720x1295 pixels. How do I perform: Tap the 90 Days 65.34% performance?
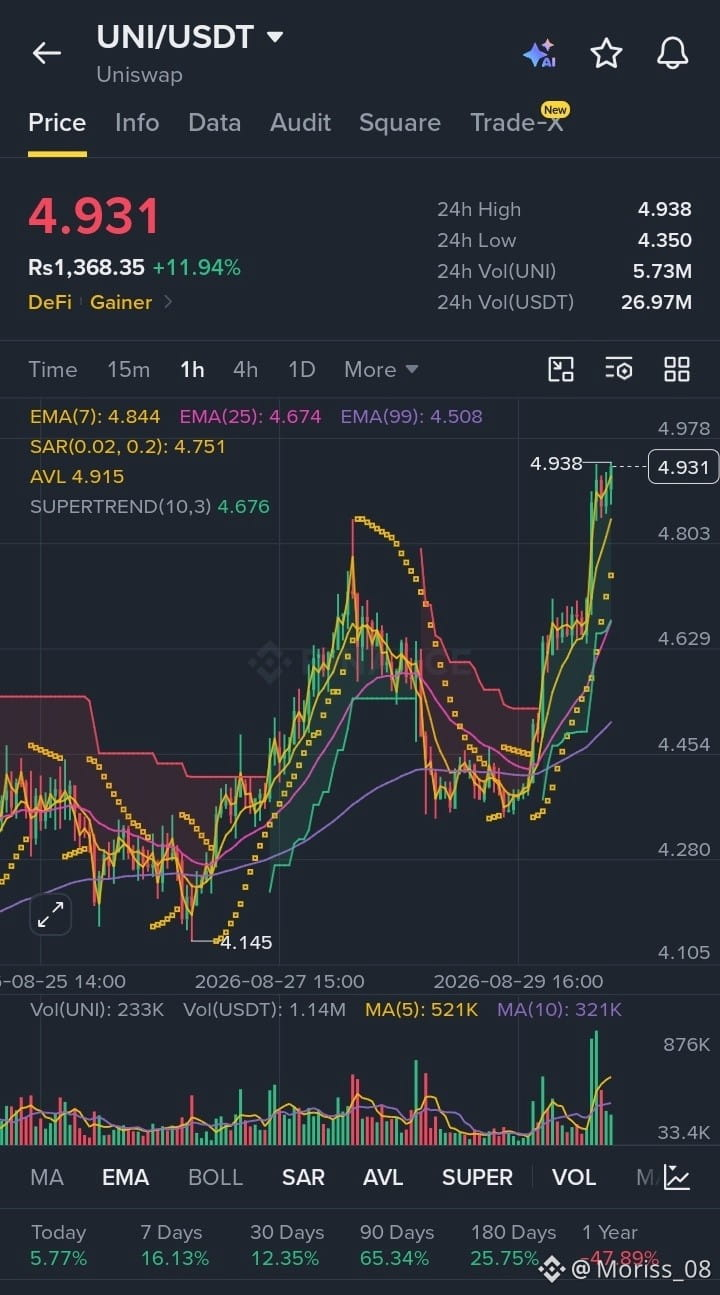[395, 1245]
